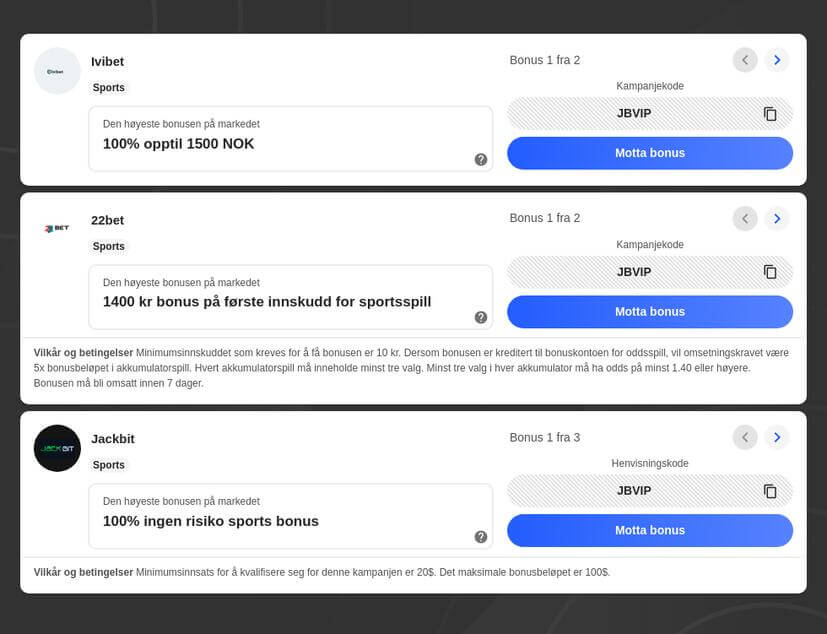
Task: Copy the 22bet JBVIP promo code
Action: coord(770,272)
